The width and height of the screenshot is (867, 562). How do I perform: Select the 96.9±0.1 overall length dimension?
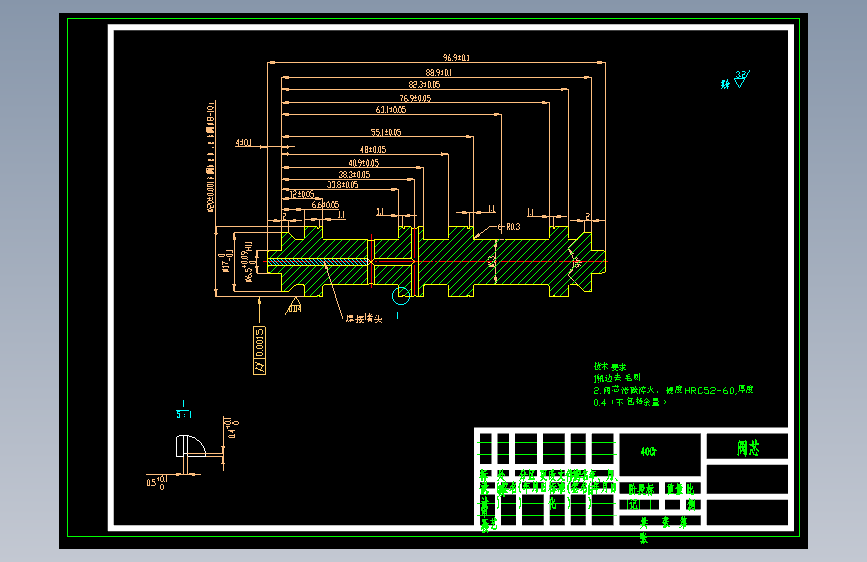(x=456, y=58)
